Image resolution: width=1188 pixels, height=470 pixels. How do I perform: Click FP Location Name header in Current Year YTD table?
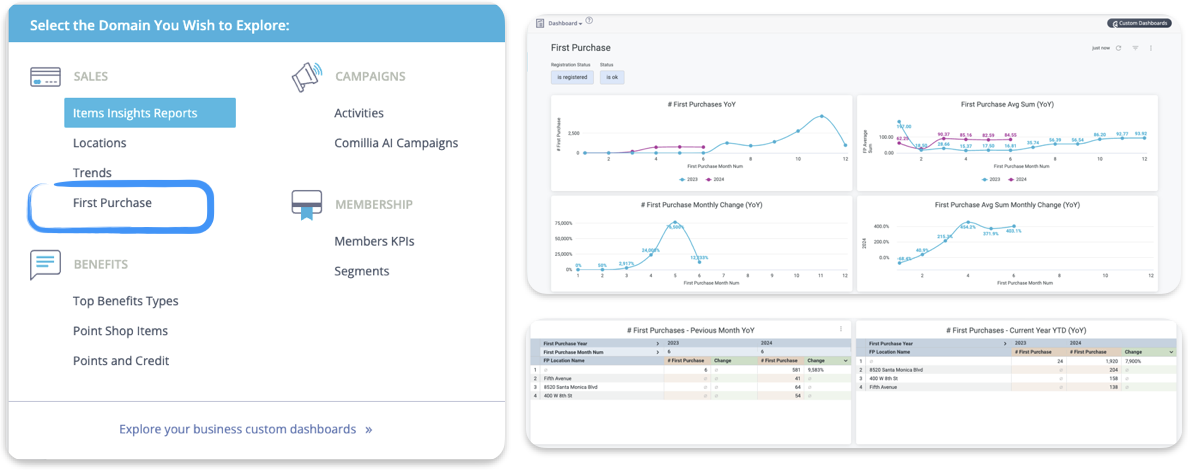[x=889, y=352]
